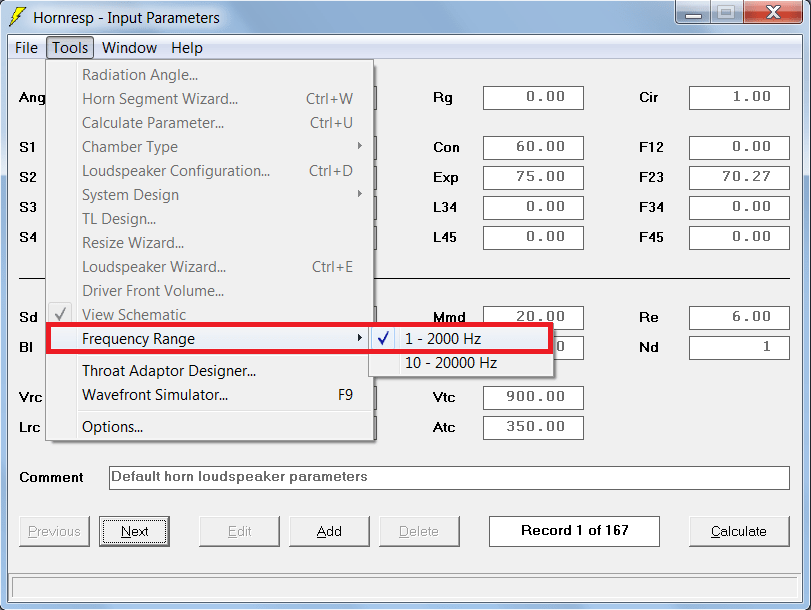Choose Radiation Angle menu entry
Image resolution: width=811 pixels, height=610 pixels.
[209, 75]
